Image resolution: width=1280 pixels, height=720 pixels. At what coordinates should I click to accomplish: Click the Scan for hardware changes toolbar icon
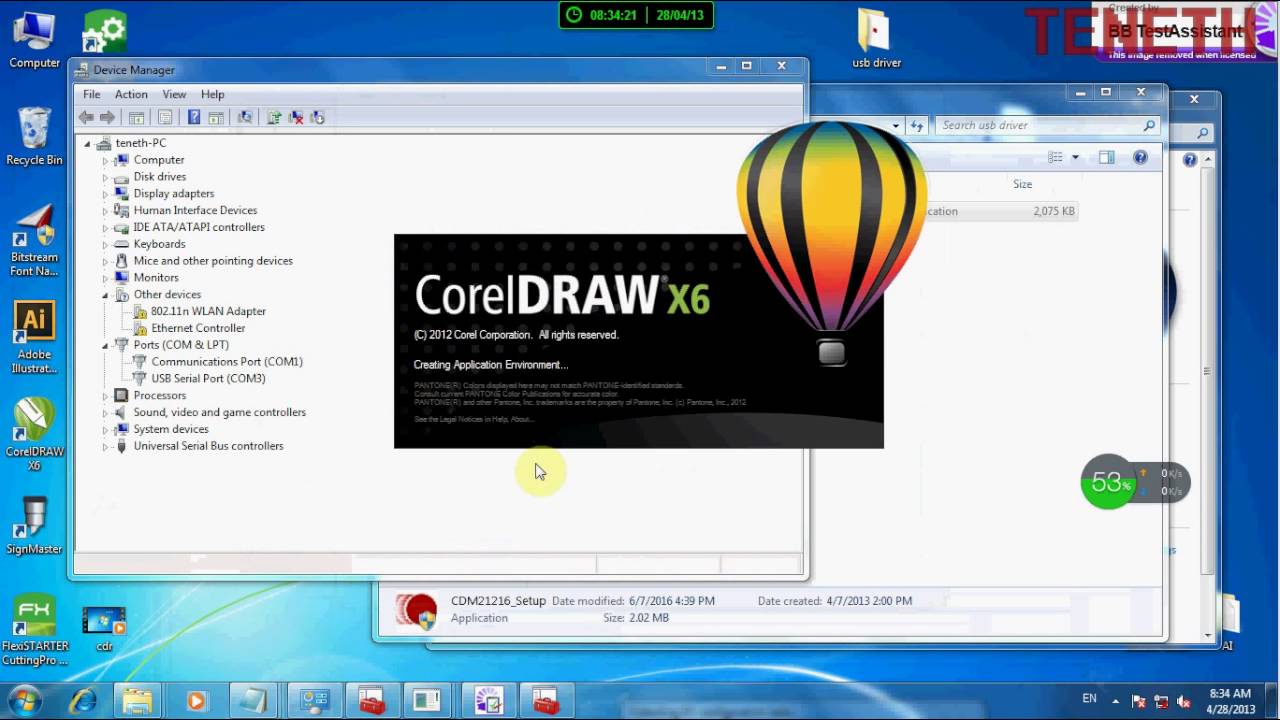[245, 118]
